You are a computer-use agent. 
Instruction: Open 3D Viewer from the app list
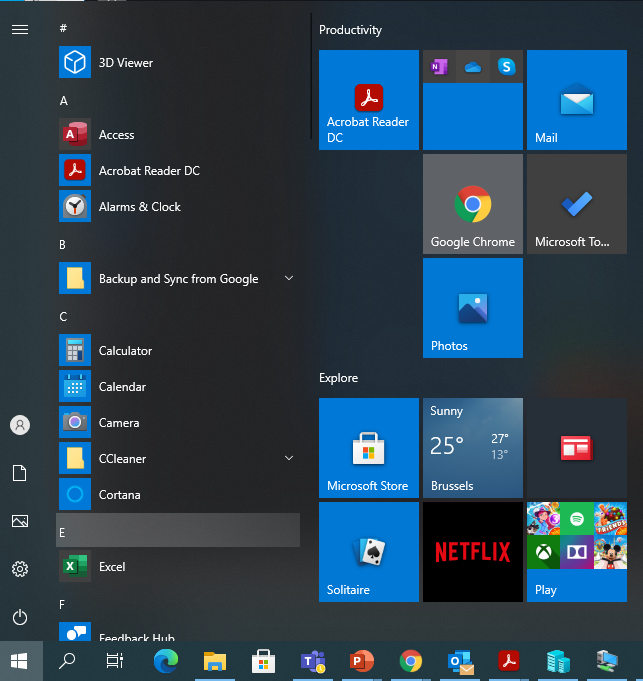178,62
